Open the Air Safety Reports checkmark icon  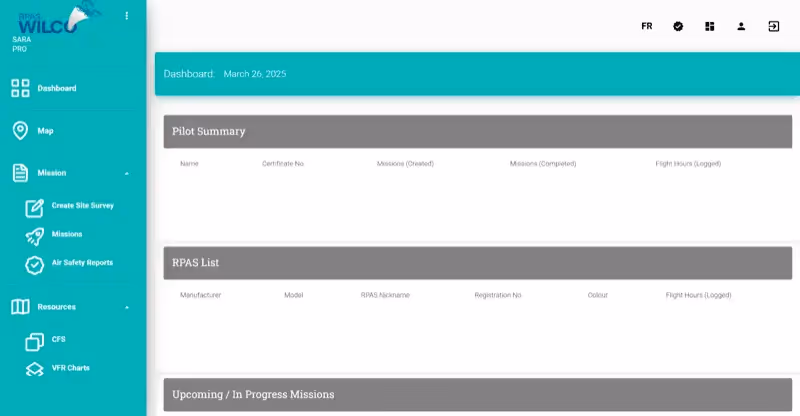(34, 264)
